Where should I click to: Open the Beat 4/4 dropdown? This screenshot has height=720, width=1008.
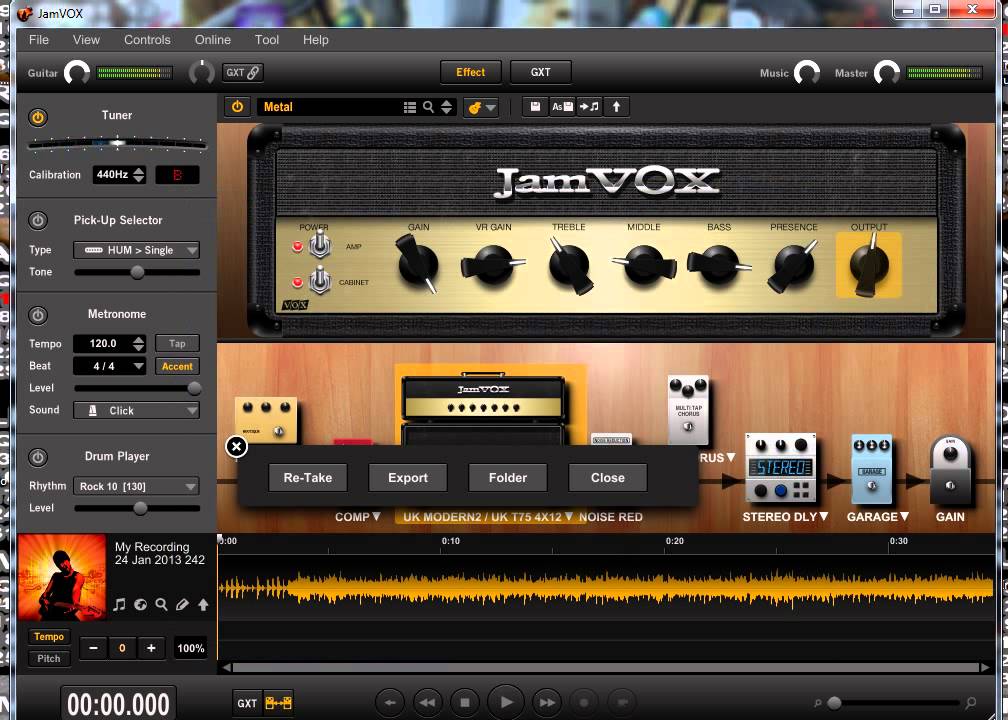109,366
